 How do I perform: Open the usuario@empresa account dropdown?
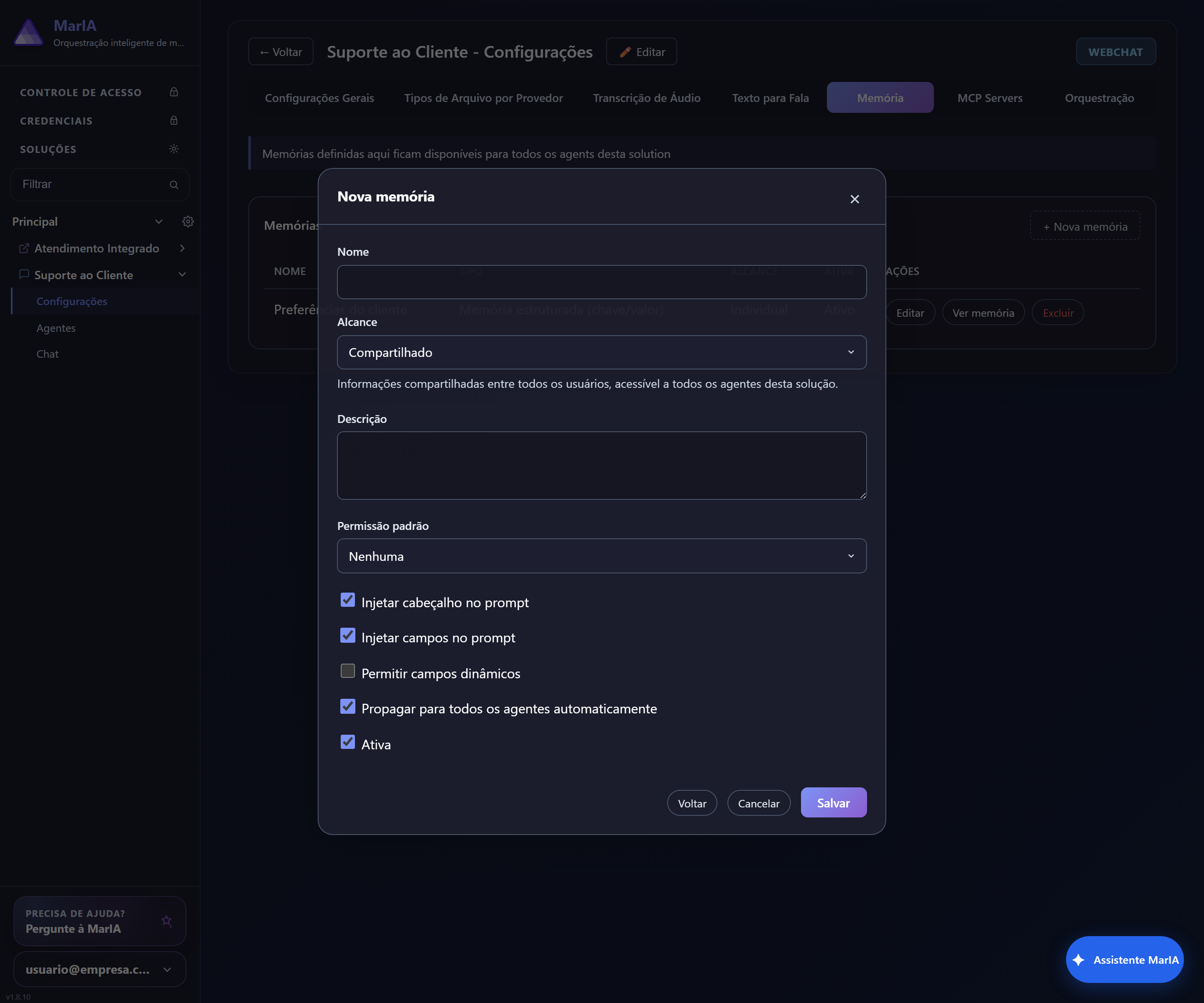pos(100,969)
